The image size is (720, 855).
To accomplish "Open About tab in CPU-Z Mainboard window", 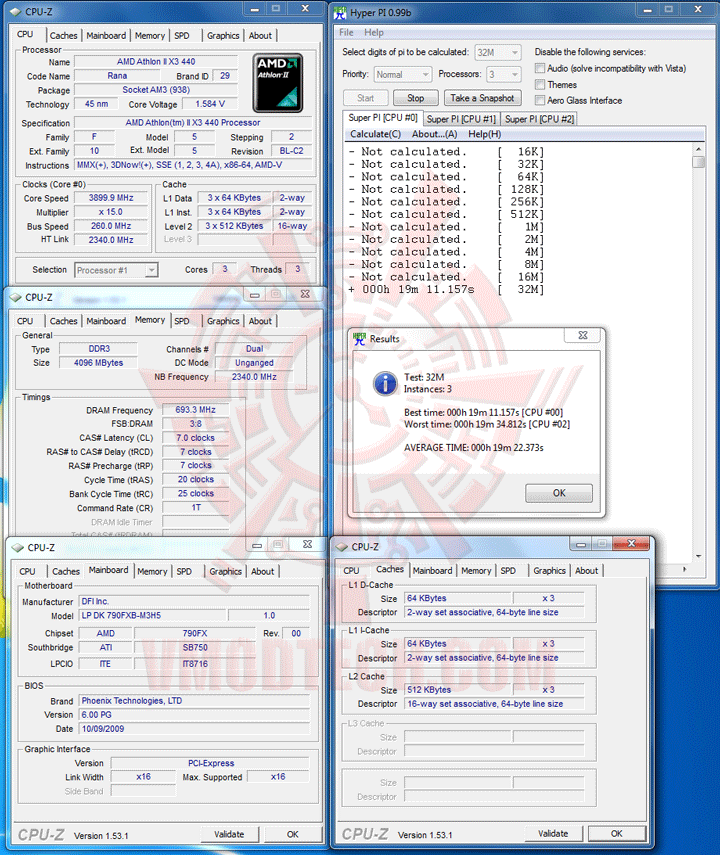I will [262, 571].
